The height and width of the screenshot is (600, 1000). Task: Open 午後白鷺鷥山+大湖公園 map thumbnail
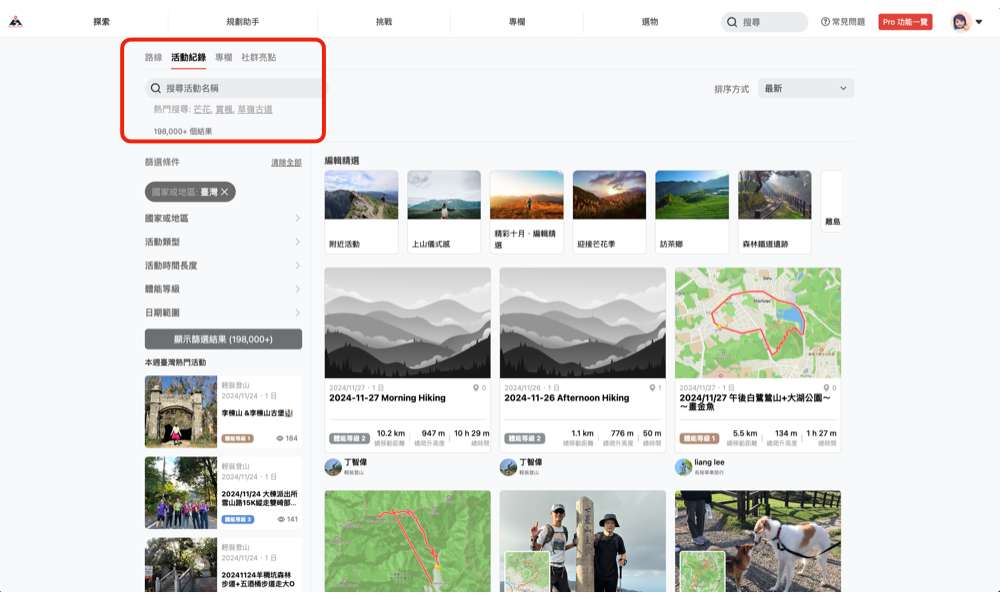(758, 323)
